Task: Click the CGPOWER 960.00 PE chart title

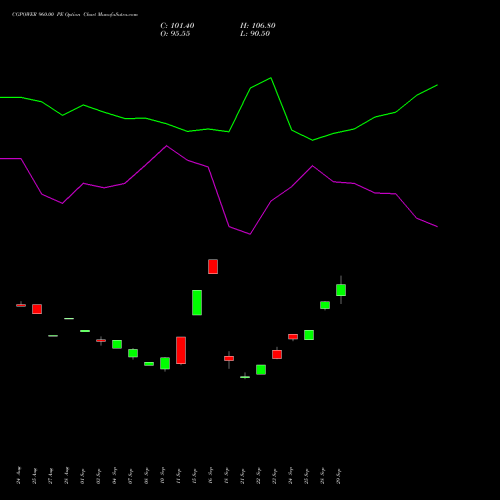Action: (75, 14)
